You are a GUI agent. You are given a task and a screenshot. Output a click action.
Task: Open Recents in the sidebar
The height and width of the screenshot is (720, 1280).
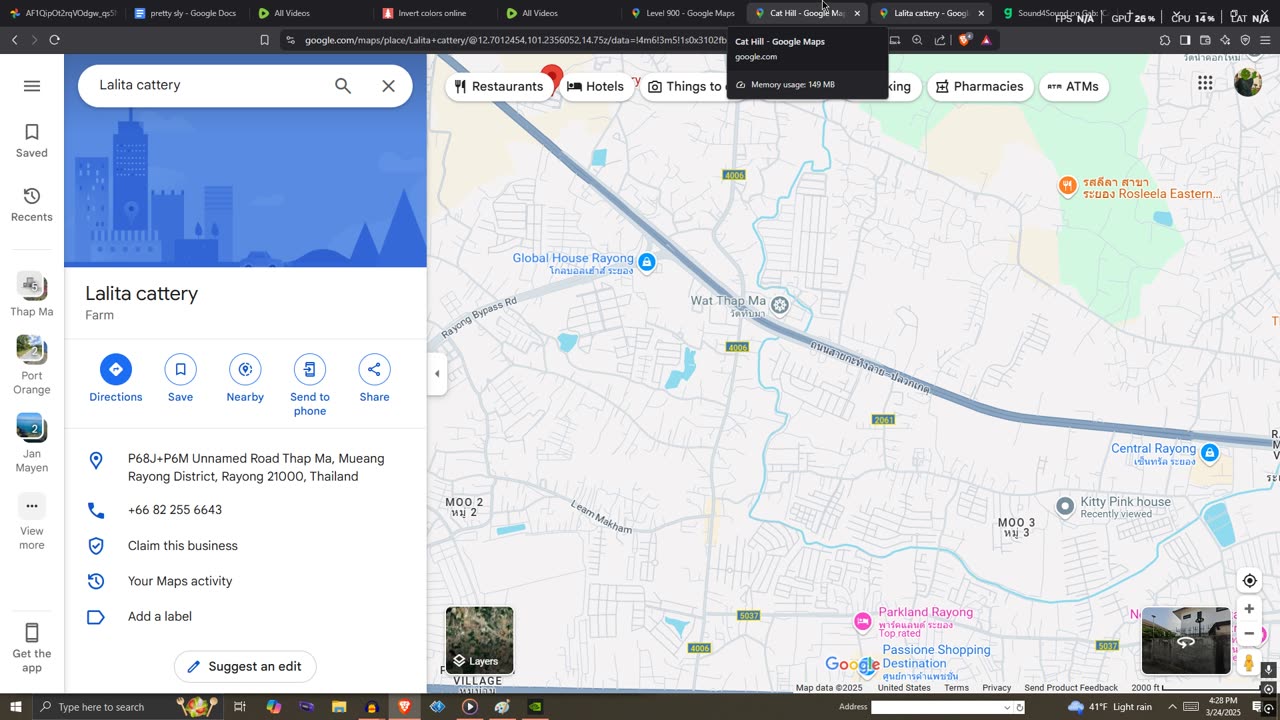(32, 204)
